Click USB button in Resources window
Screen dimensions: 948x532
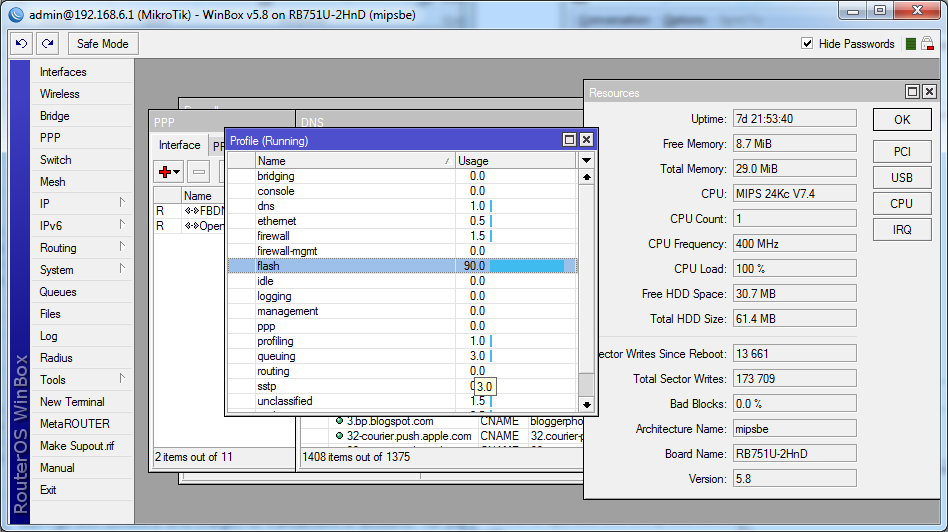point(902,178)
